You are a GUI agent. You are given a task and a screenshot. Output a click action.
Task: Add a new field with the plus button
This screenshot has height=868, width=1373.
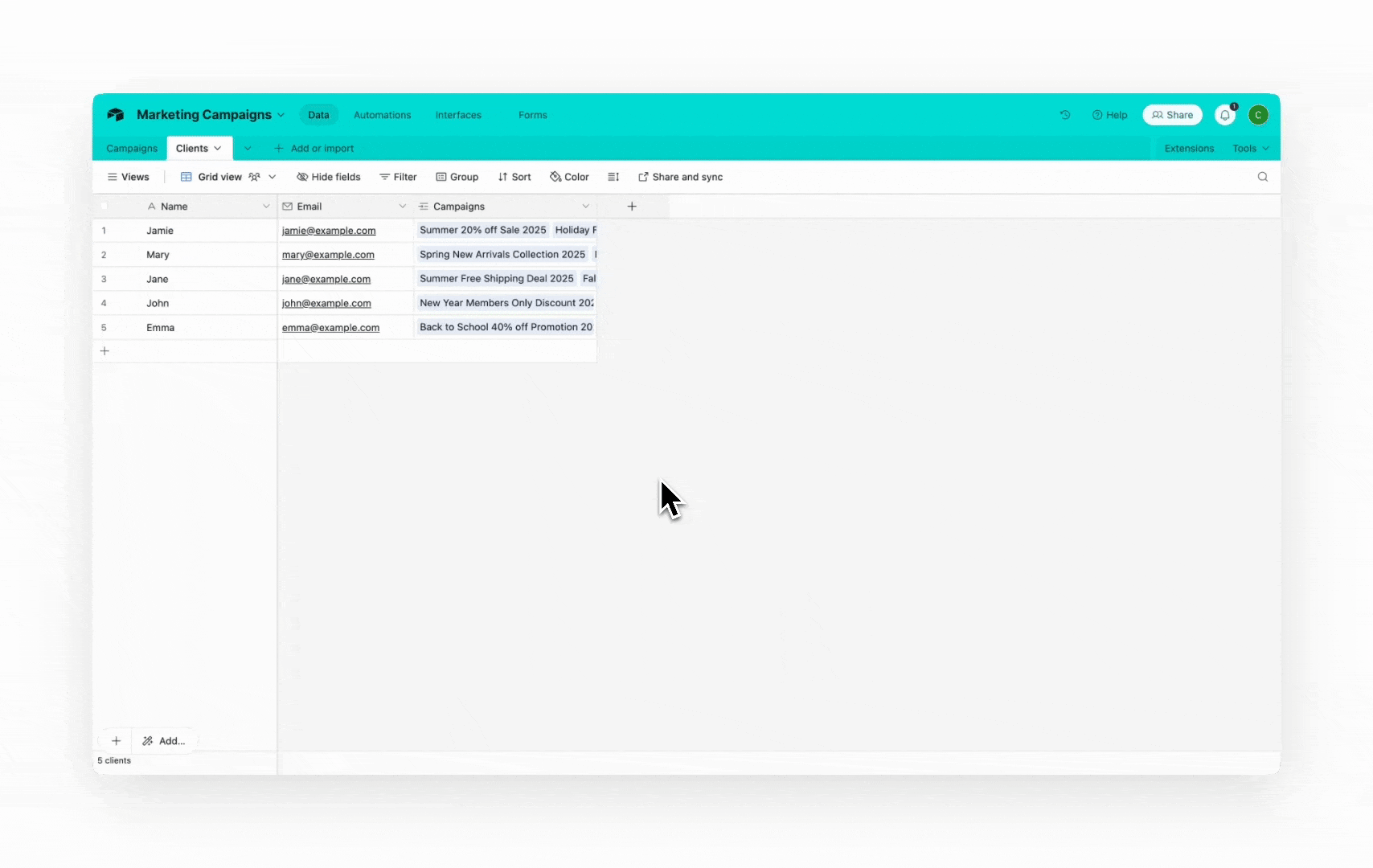632,206
